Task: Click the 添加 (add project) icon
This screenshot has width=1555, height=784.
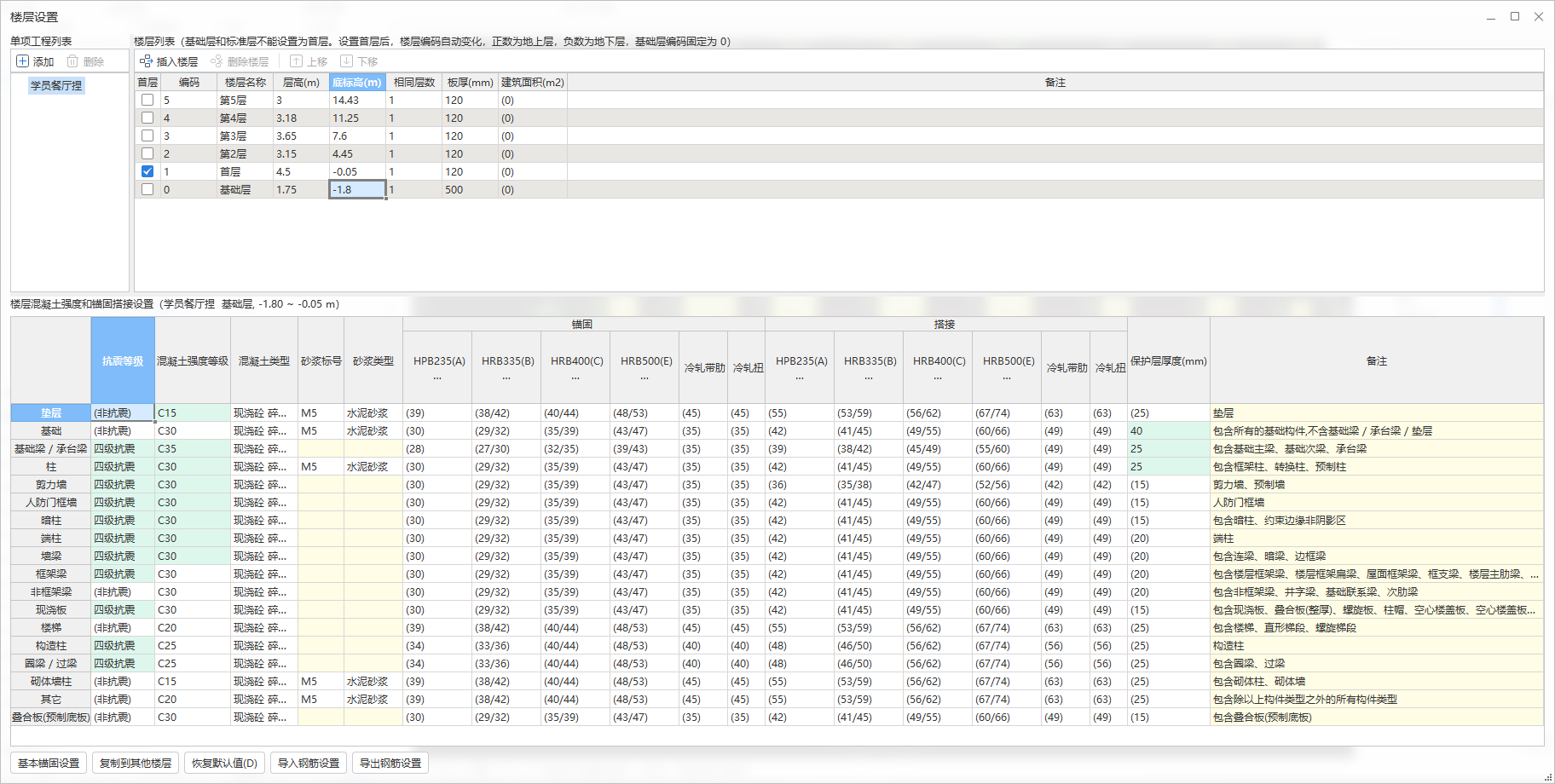Action: tap(22, 61)
